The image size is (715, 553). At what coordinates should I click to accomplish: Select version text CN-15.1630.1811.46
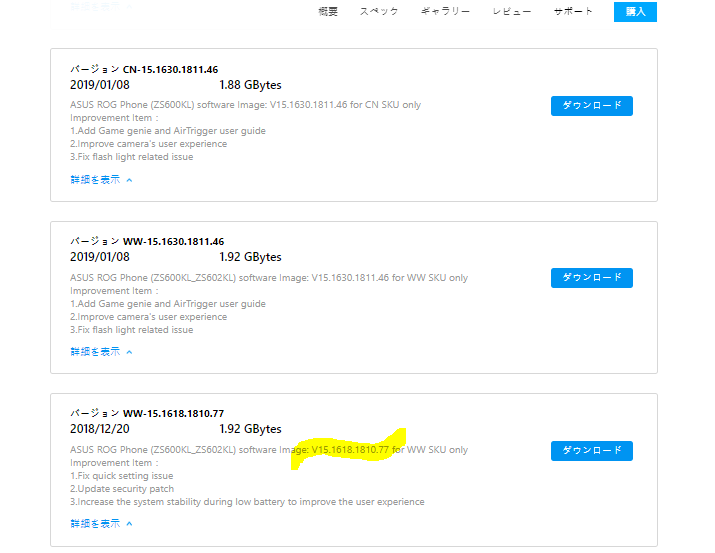tap(171, 69)
